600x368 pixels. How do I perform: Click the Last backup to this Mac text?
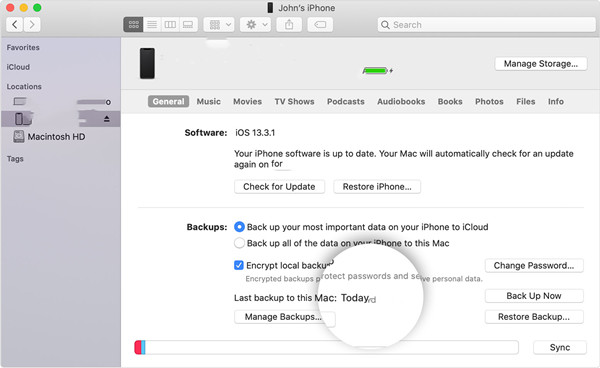click(x=285, y=298)
